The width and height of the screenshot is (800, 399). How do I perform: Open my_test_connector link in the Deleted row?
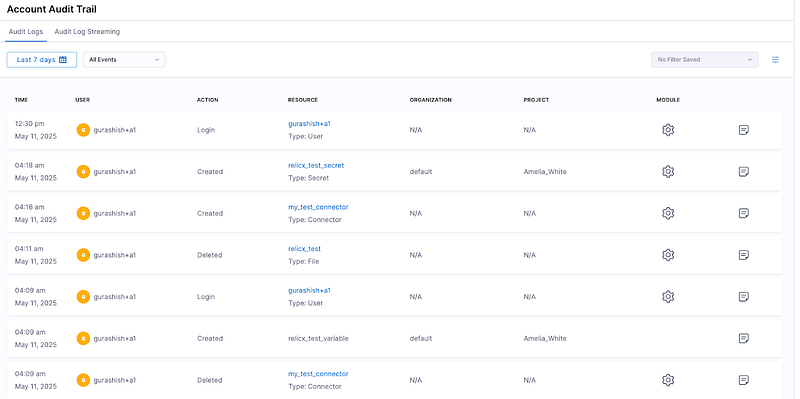318,374
